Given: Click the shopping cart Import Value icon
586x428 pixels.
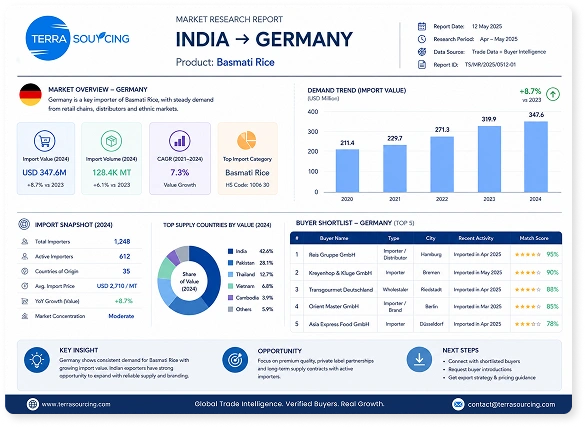Looking at the screenshot, I should click(x=44, y=141).
